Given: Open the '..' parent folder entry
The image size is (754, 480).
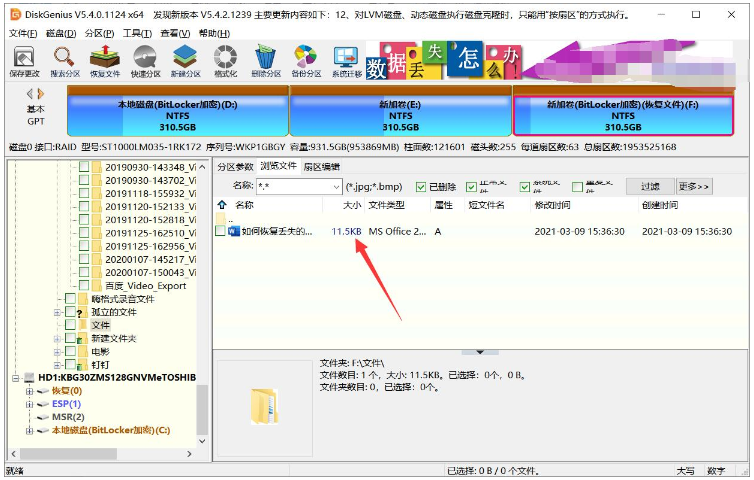Looking at the screenshot, I should (224, 218).
